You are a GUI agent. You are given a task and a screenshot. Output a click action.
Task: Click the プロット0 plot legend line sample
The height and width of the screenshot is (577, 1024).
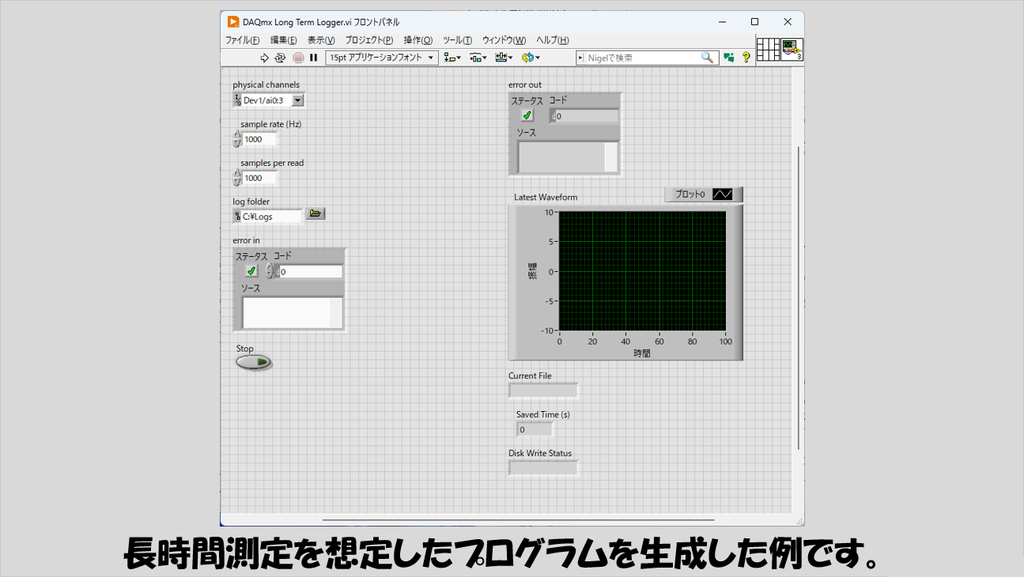(722, 194)
